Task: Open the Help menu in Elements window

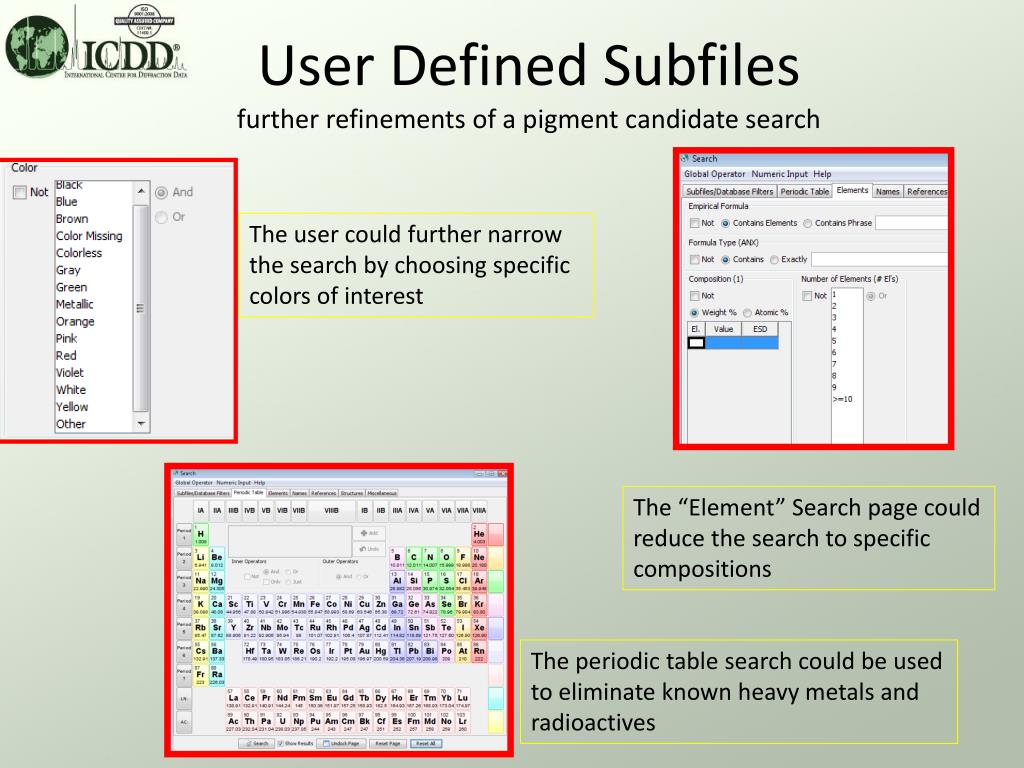Action: (x=822, y=174)
